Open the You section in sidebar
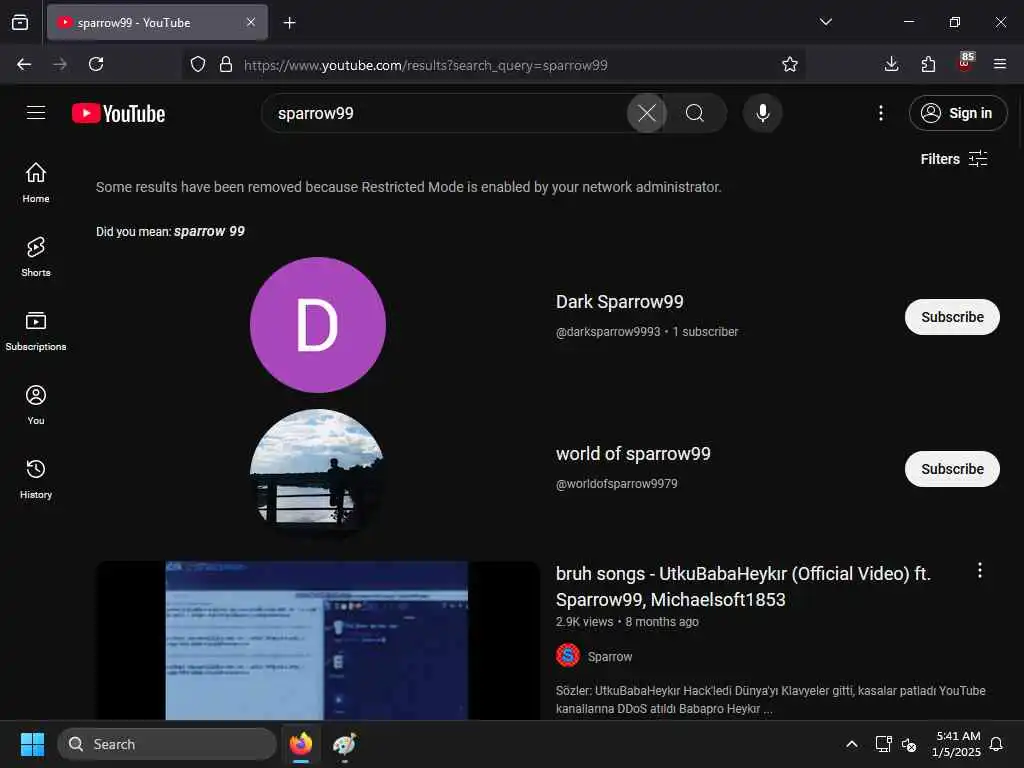 (36, 405)
